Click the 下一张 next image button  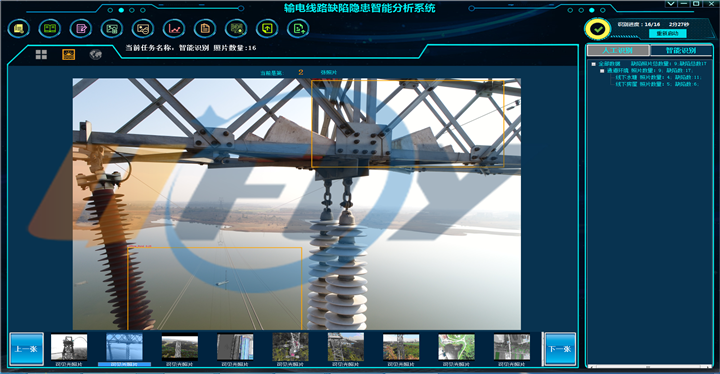point(559,349)
